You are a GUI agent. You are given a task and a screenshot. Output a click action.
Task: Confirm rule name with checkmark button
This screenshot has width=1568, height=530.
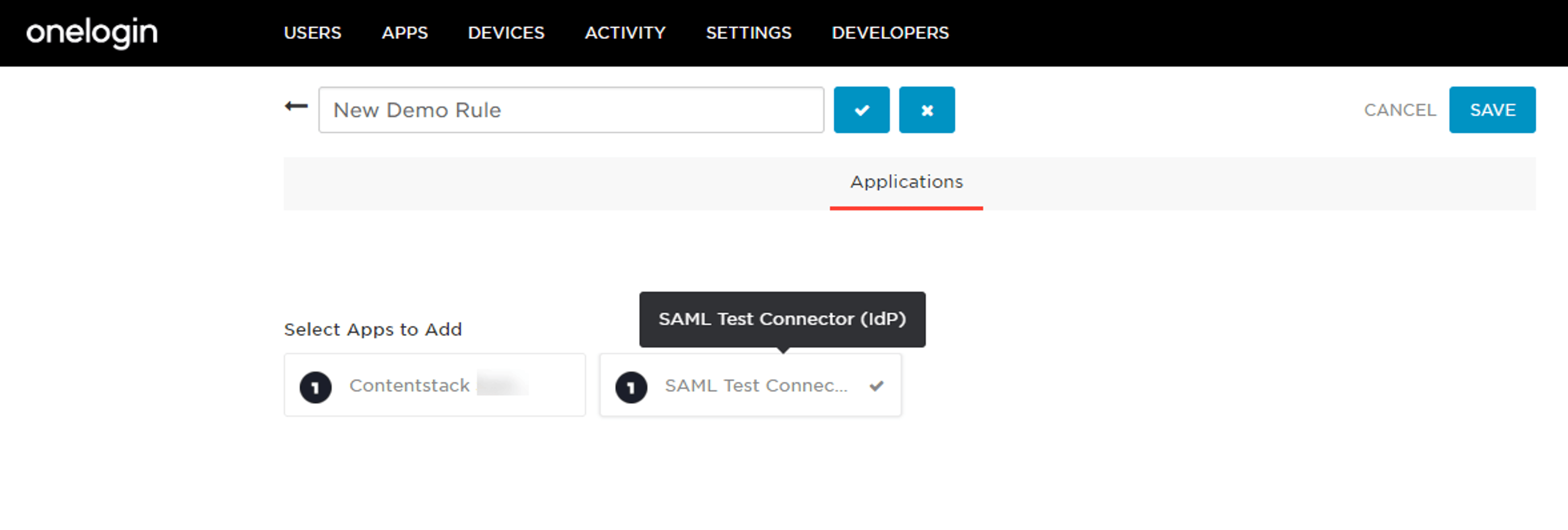click(x=861, y=110)
